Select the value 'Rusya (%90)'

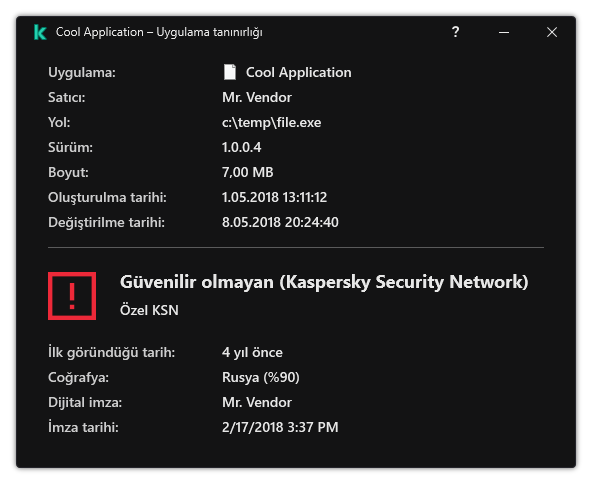point(261,377)
